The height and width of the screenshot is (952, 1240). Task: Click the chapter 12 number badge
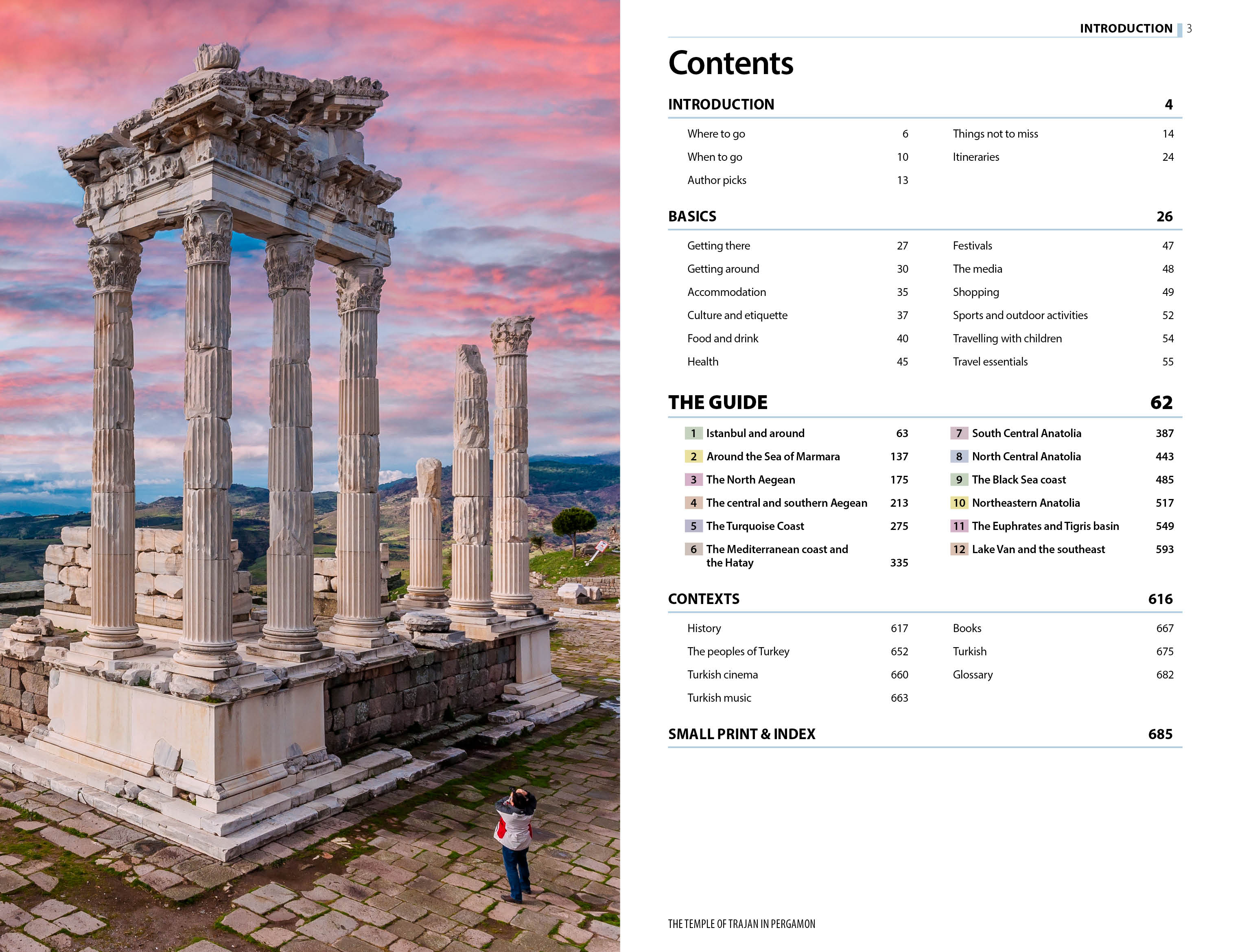point(958,549)
